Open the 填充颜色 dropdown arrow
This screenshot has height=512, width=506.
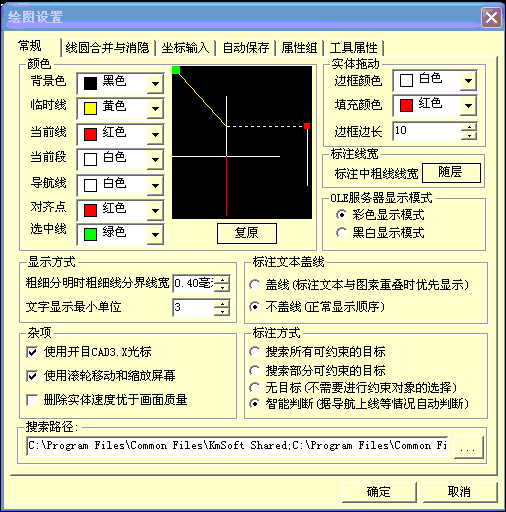(x=468, y=106)
